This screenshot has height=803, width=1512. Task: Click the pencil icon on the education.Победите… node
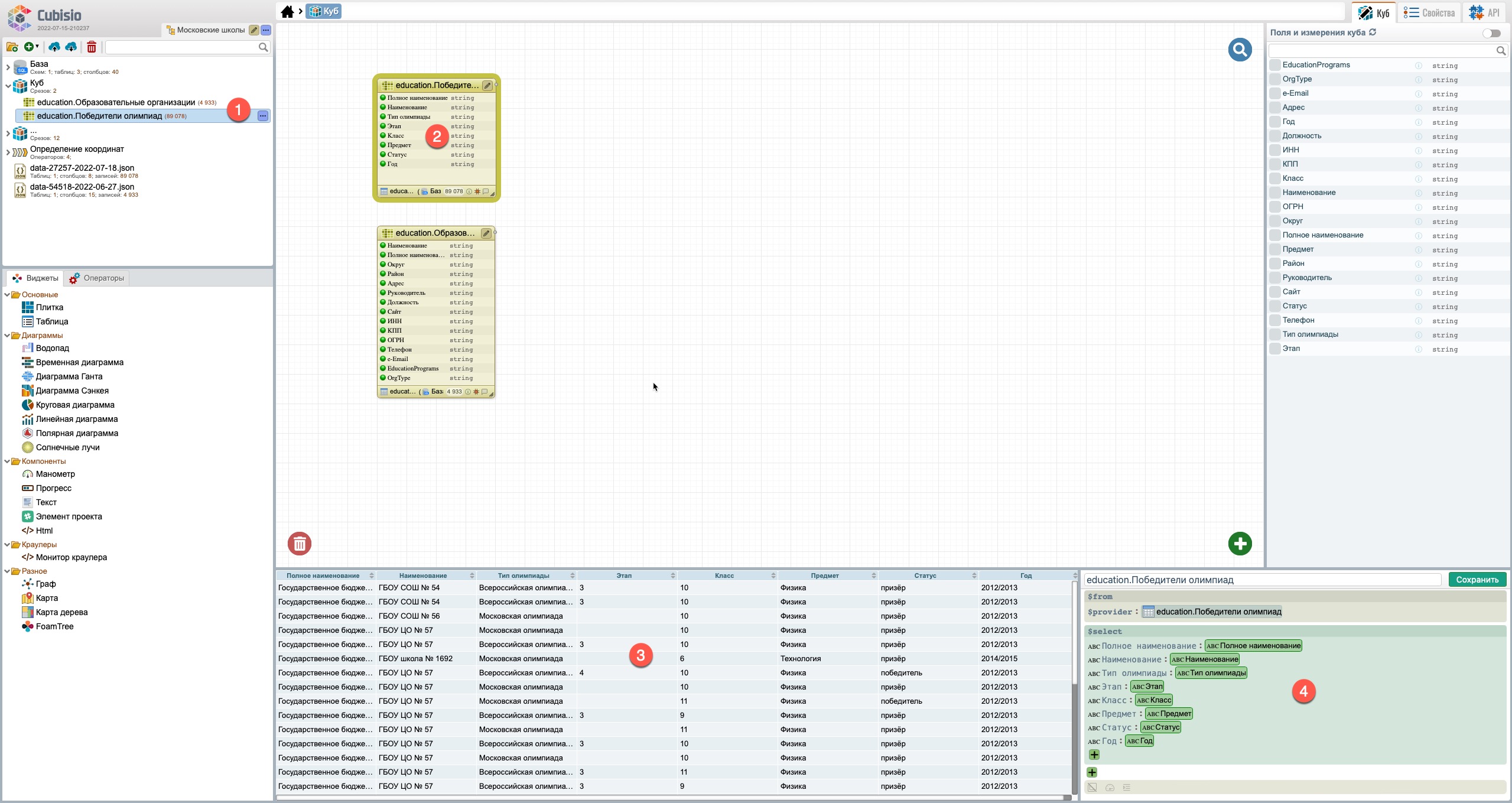pyautogui.click(x=487, y=86)
